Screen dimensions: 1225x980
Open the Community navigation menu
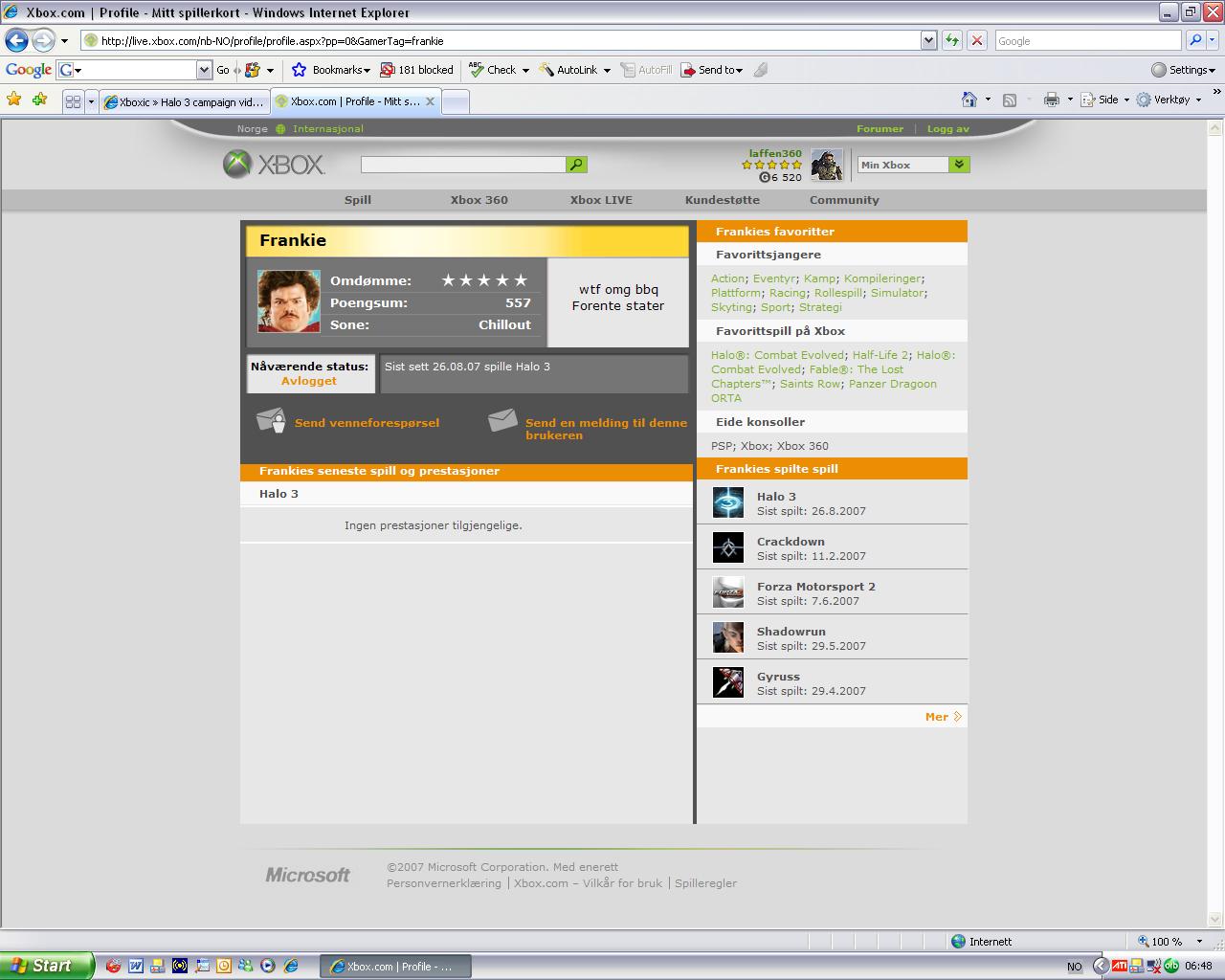click(x=844, y=200)
